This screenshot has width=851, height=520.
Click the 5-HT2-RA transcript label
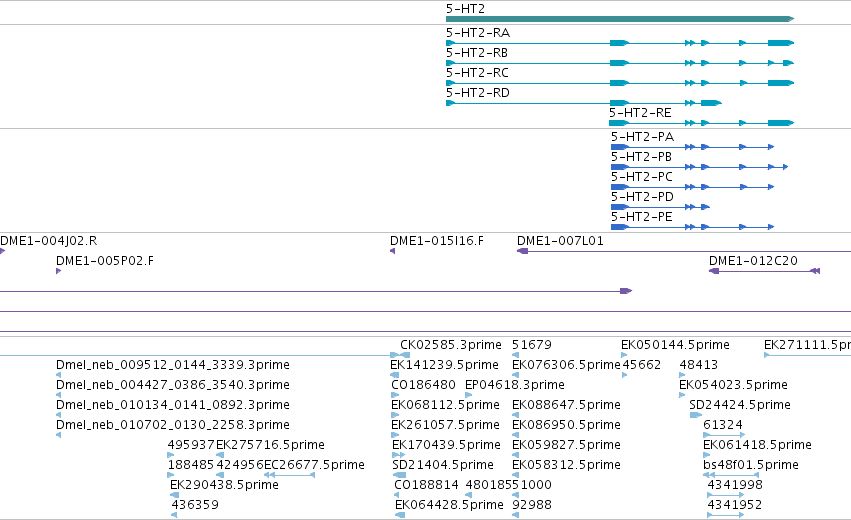pos(478,33)
